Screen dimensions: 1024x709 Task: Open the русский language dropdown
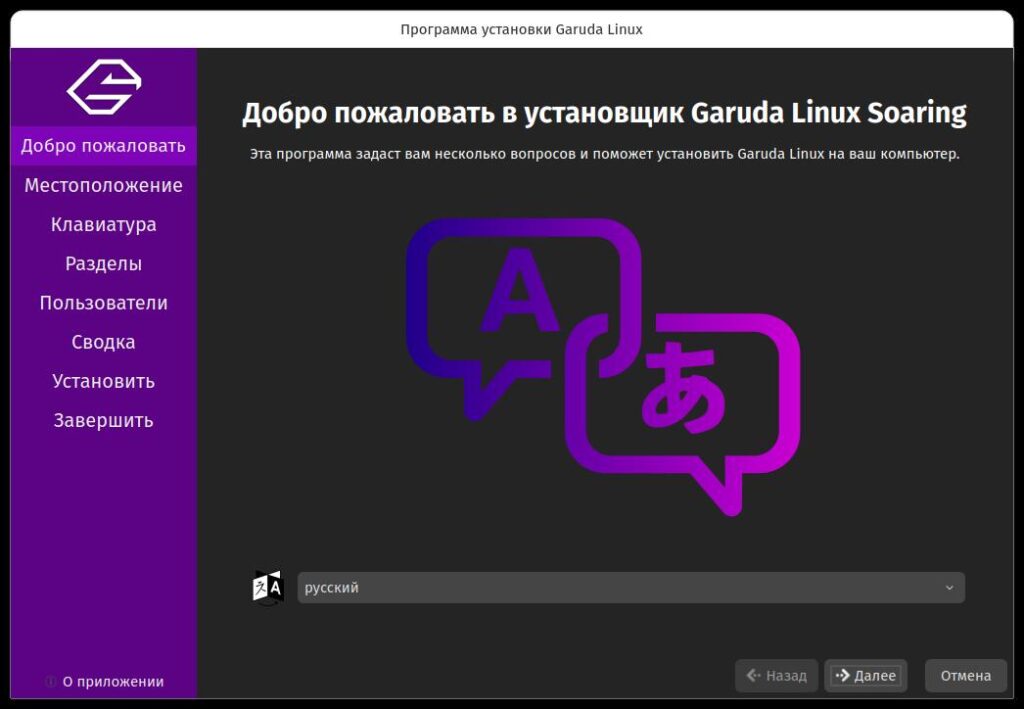tap(631, 588)
